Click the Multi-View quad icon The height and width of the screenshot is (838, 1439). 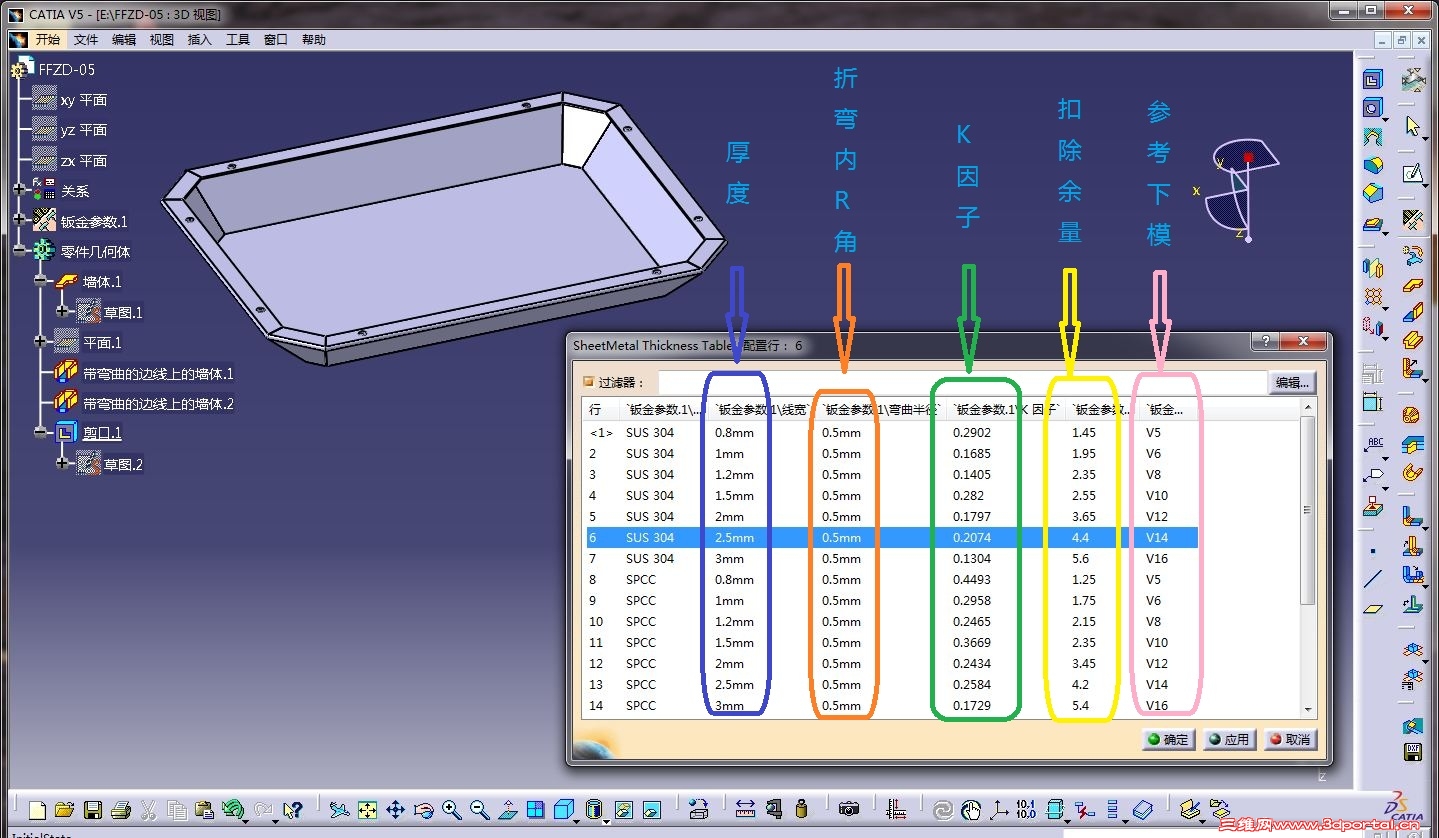(535, 809)
